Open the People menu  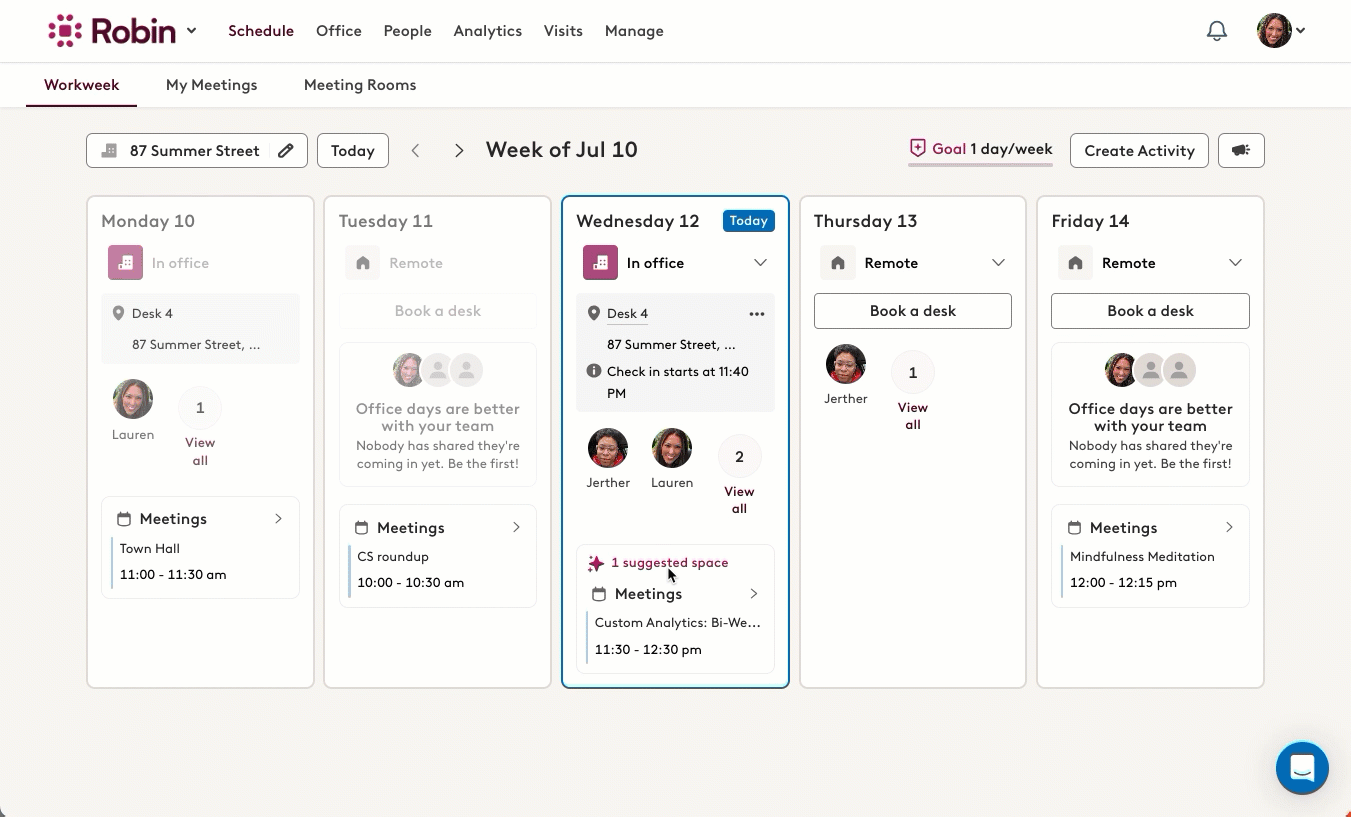408,31
